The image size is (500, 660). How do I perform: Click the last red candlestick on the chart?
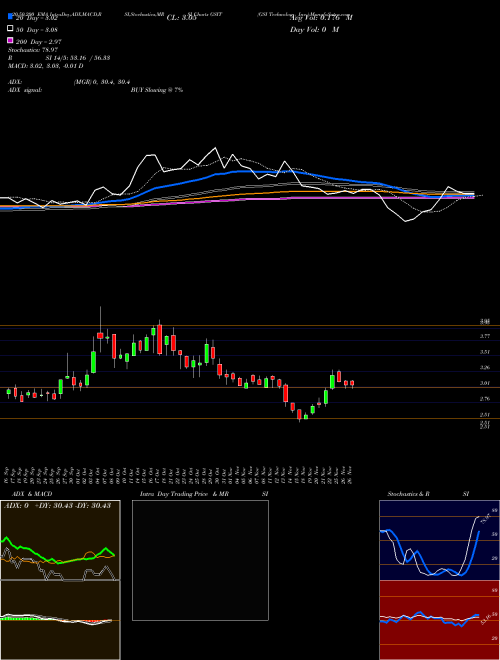(x=352, y=383)
